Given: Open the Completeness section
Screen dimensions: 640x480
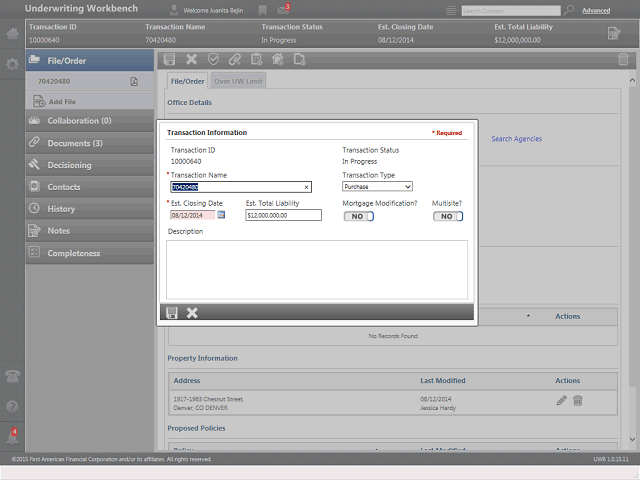Looking at the screenshot, I should (x=90, y=253).
